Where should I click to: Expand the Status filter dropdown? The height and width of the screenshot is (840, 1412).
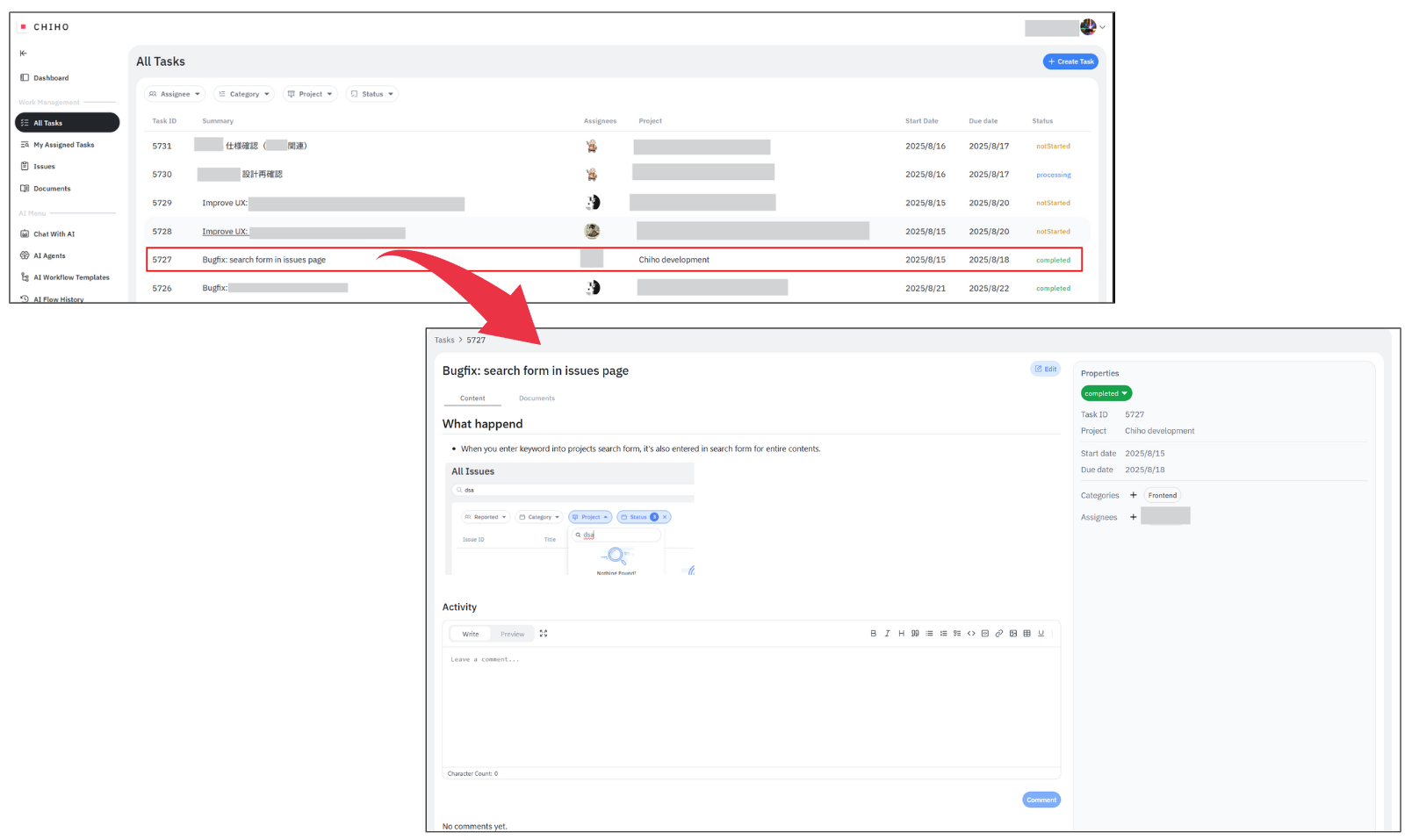point(372,94)
